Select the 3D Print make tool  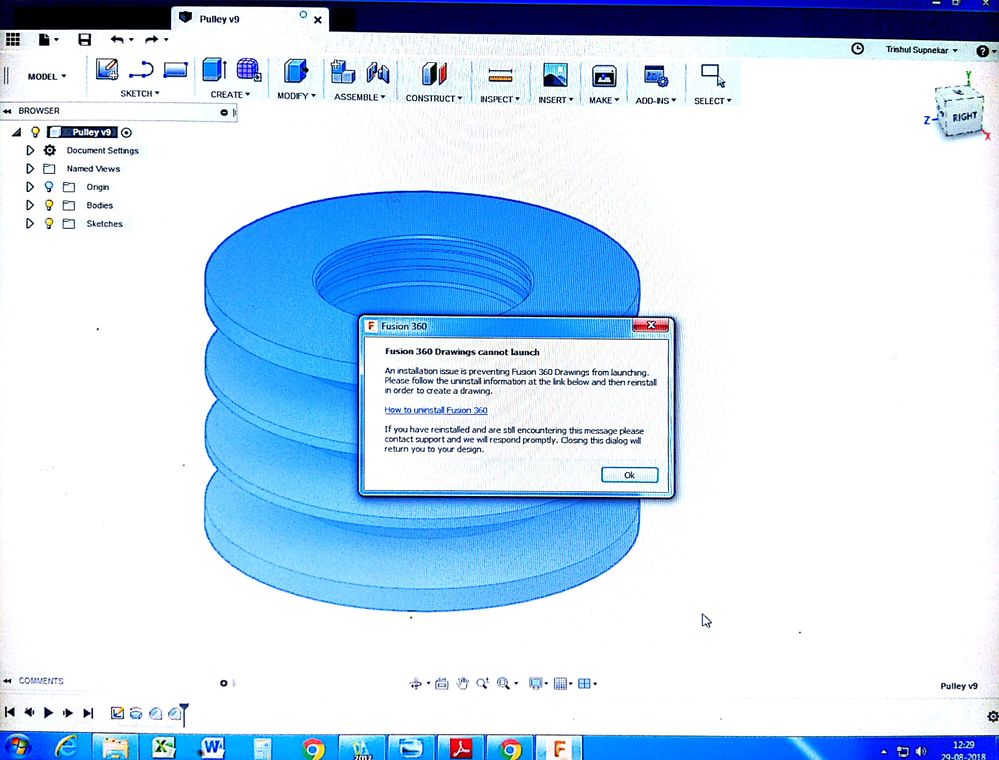pos(603,76)
